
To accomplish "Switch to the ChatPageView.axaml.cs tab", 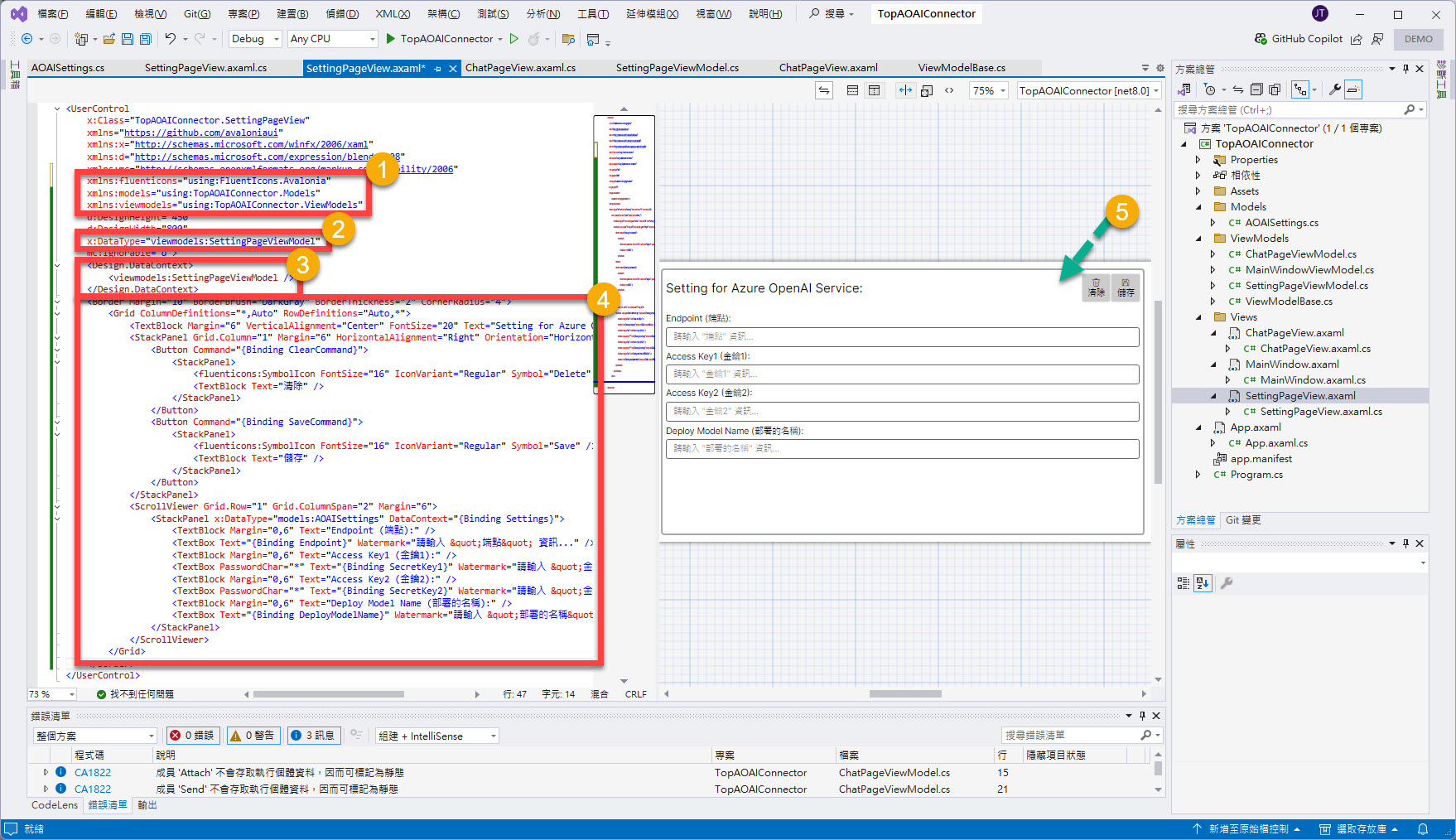I will 520,68.
